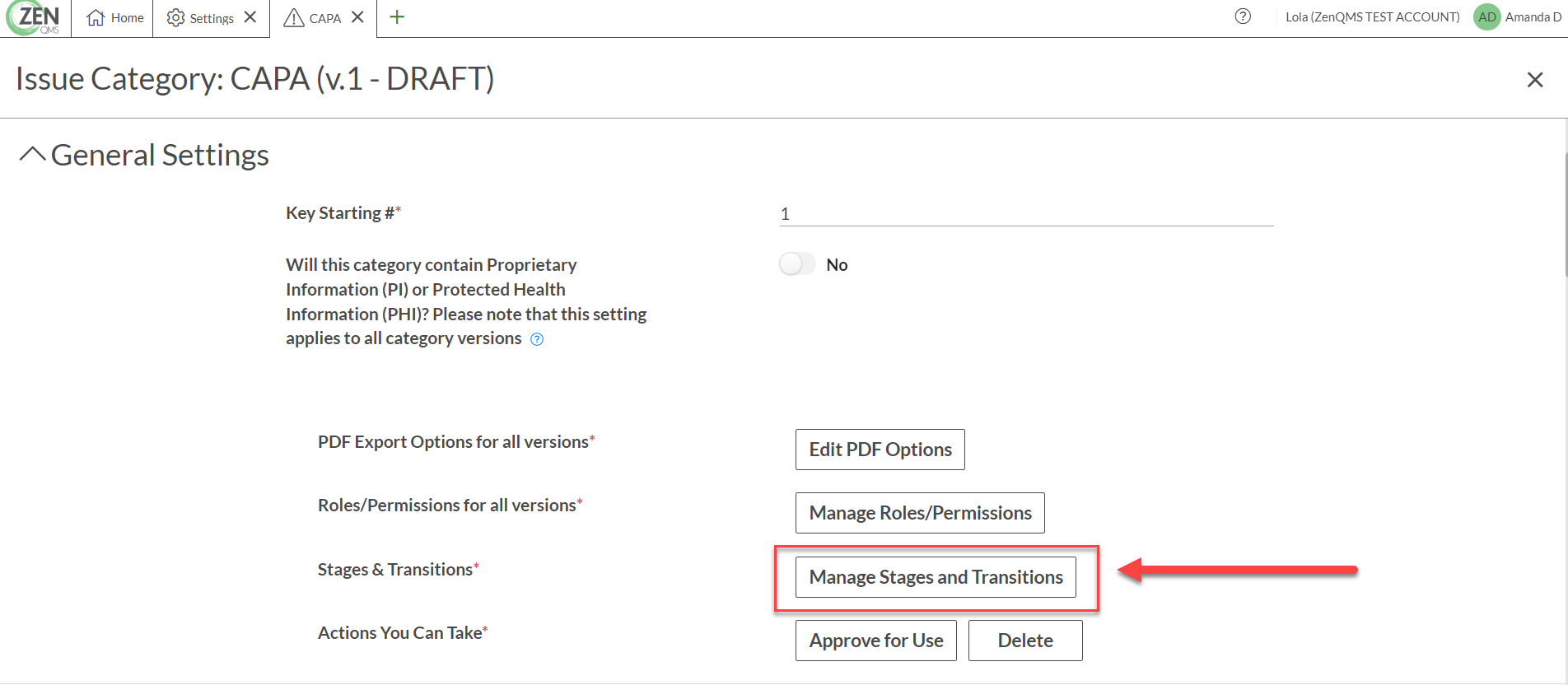Screen dimensions: 1568x685
Task: Close the CAPA tab with its X
Action: pos(357,17)
